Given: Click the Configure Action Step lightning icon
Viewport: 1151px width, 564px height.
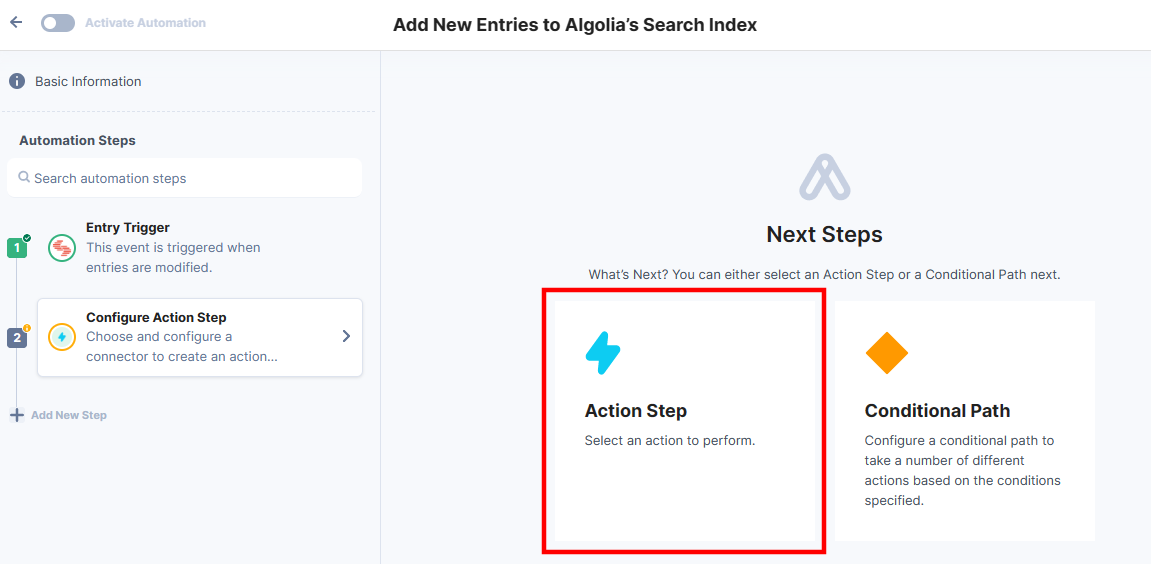Looking at the screenshot, I should tap(62, 337).
